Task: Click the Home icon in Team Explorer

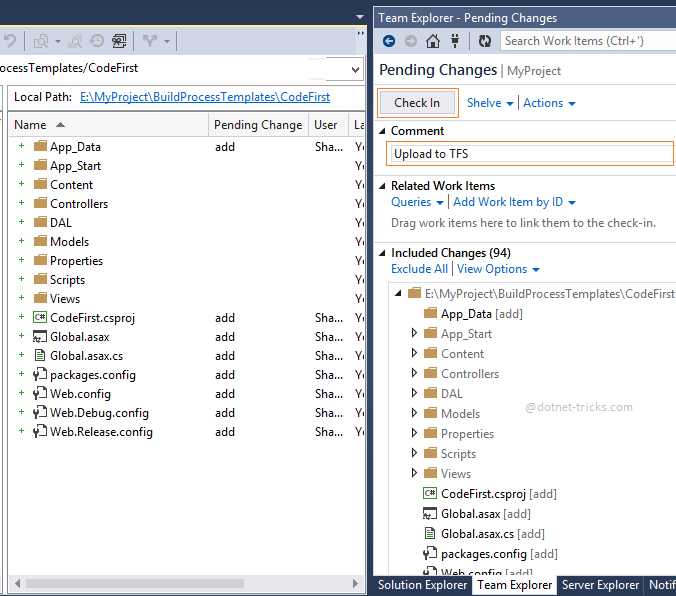Action: click(x=432, y=41)
